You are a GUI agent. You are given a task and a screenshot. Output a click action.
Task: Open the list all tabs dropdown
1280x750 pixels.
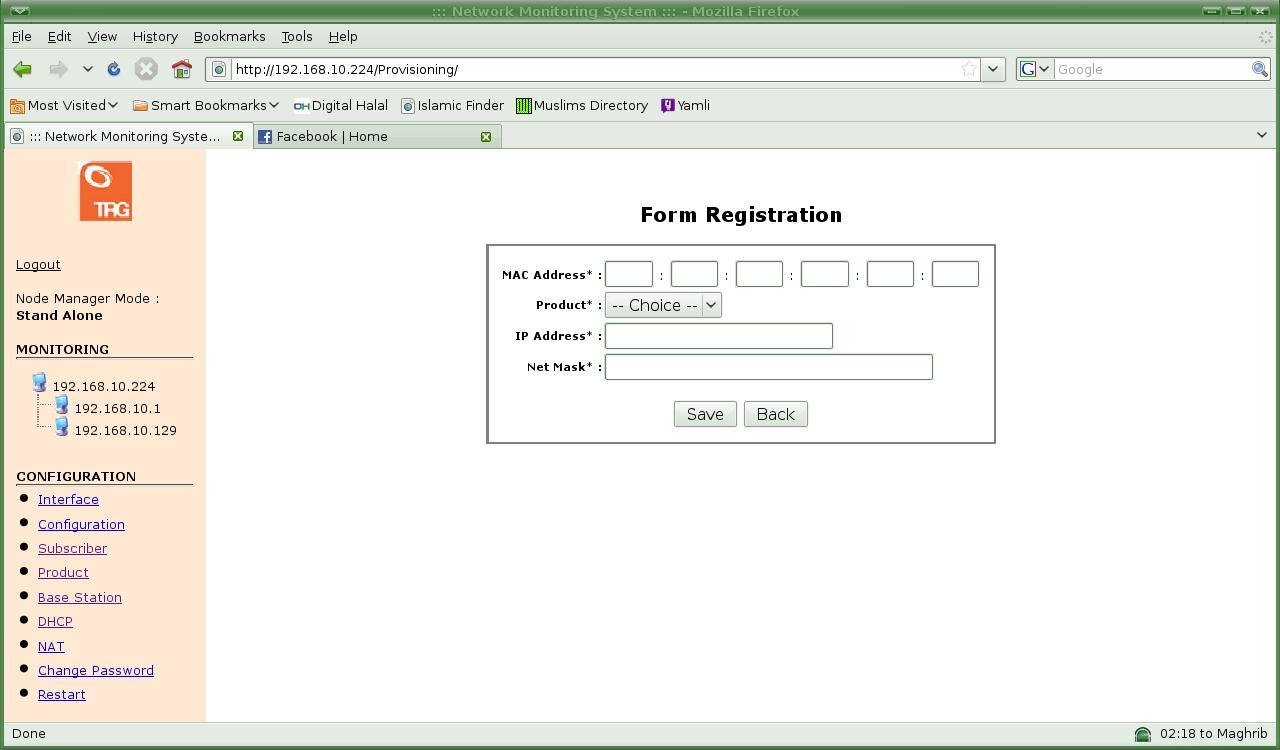click(x=1261, y=135)
